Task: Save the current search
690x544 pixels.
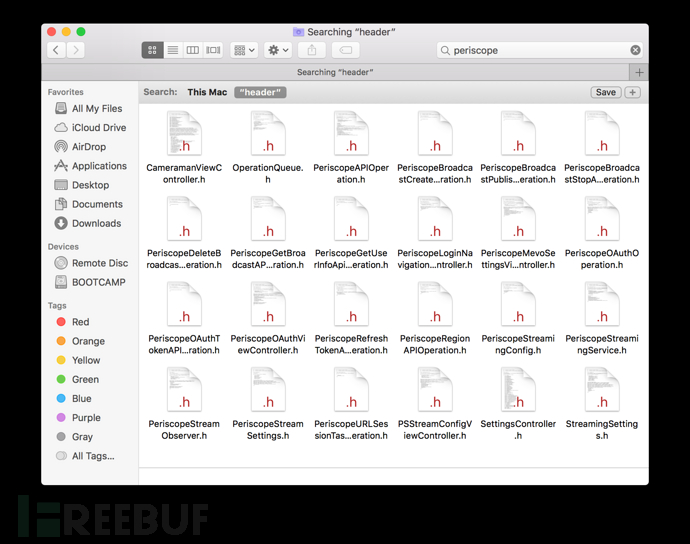Action: point(606,92)
